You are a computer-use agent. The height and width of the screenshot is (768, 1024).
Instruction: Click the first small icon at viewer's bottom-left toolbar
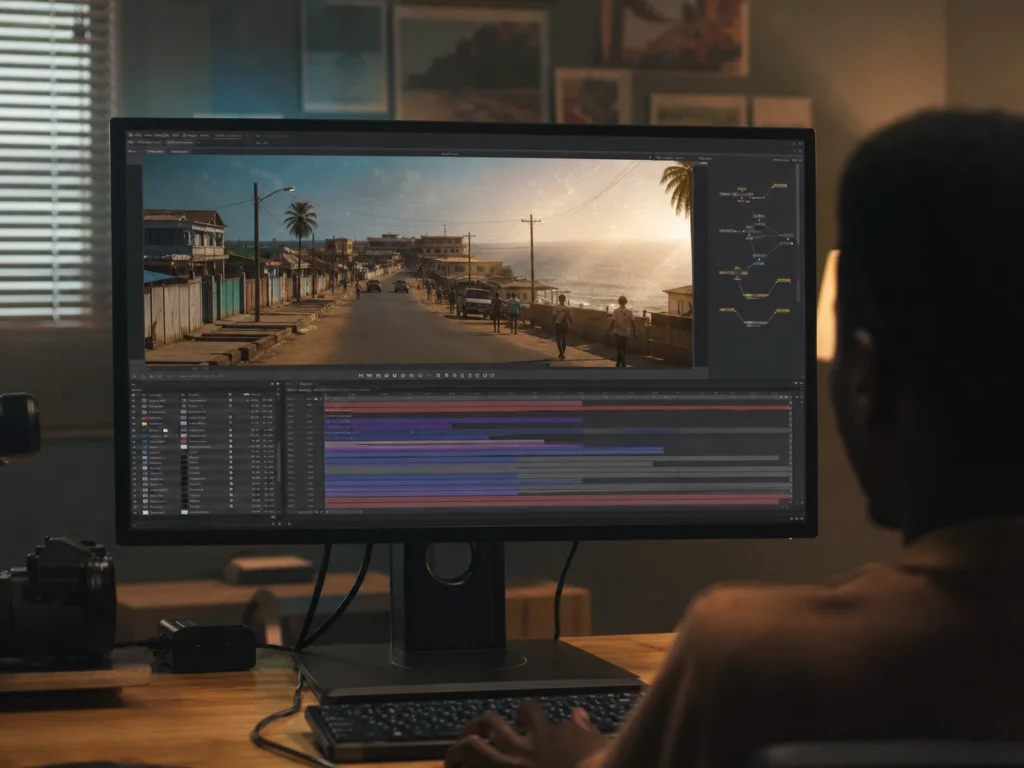click(x=135, y=376)
